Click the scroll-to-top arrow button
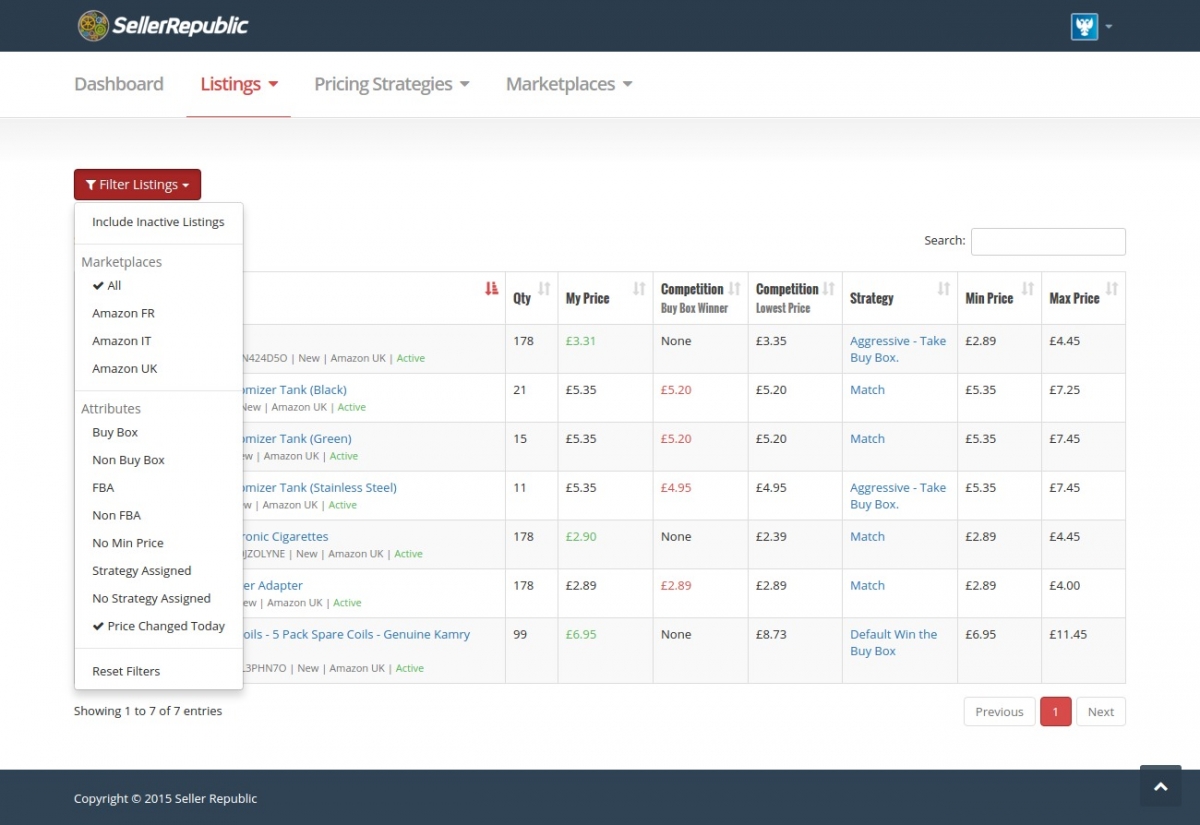 tap(1160, 786)
